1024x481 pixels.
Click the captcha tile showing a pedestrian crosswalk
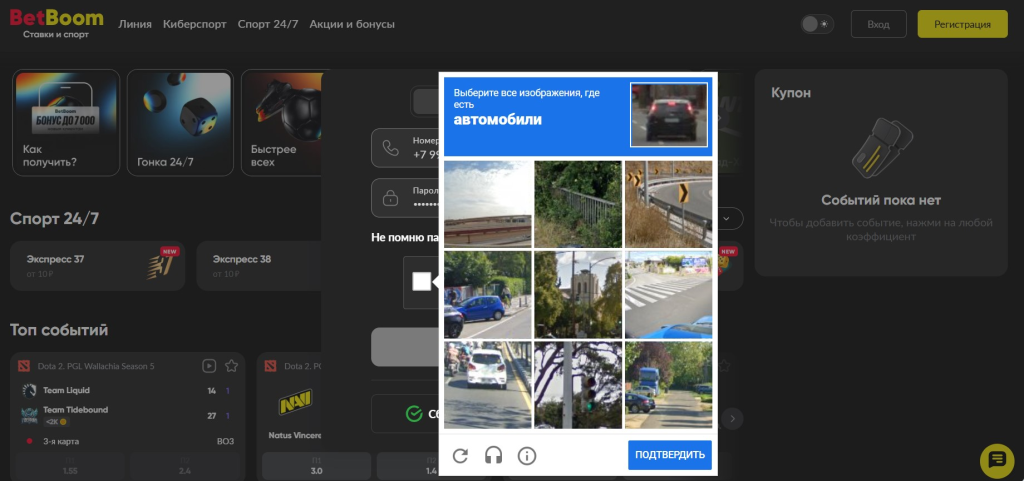pyautogui.click(x=668, y=295)
